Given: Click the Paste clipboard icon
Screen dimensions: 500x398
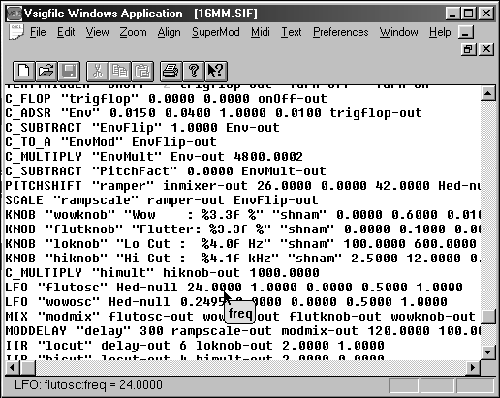Looking at the screenshot, I should 142,71.
